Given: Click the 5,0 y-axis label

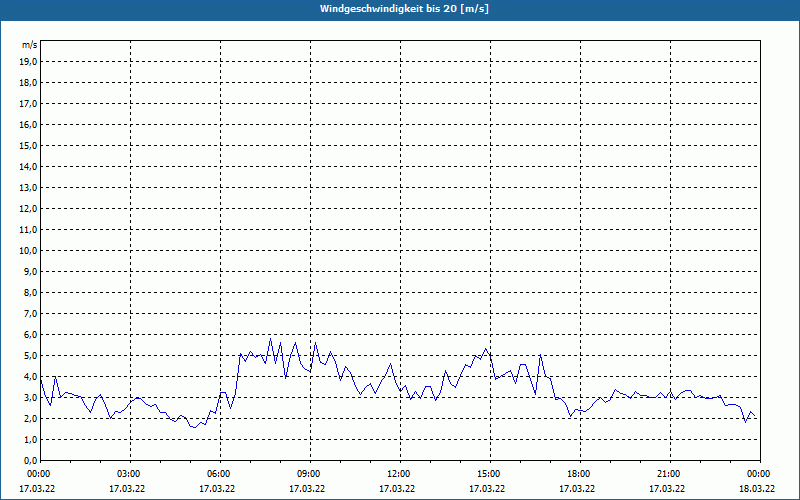Looking at the screenshot, I should click(x=31, y=355).
